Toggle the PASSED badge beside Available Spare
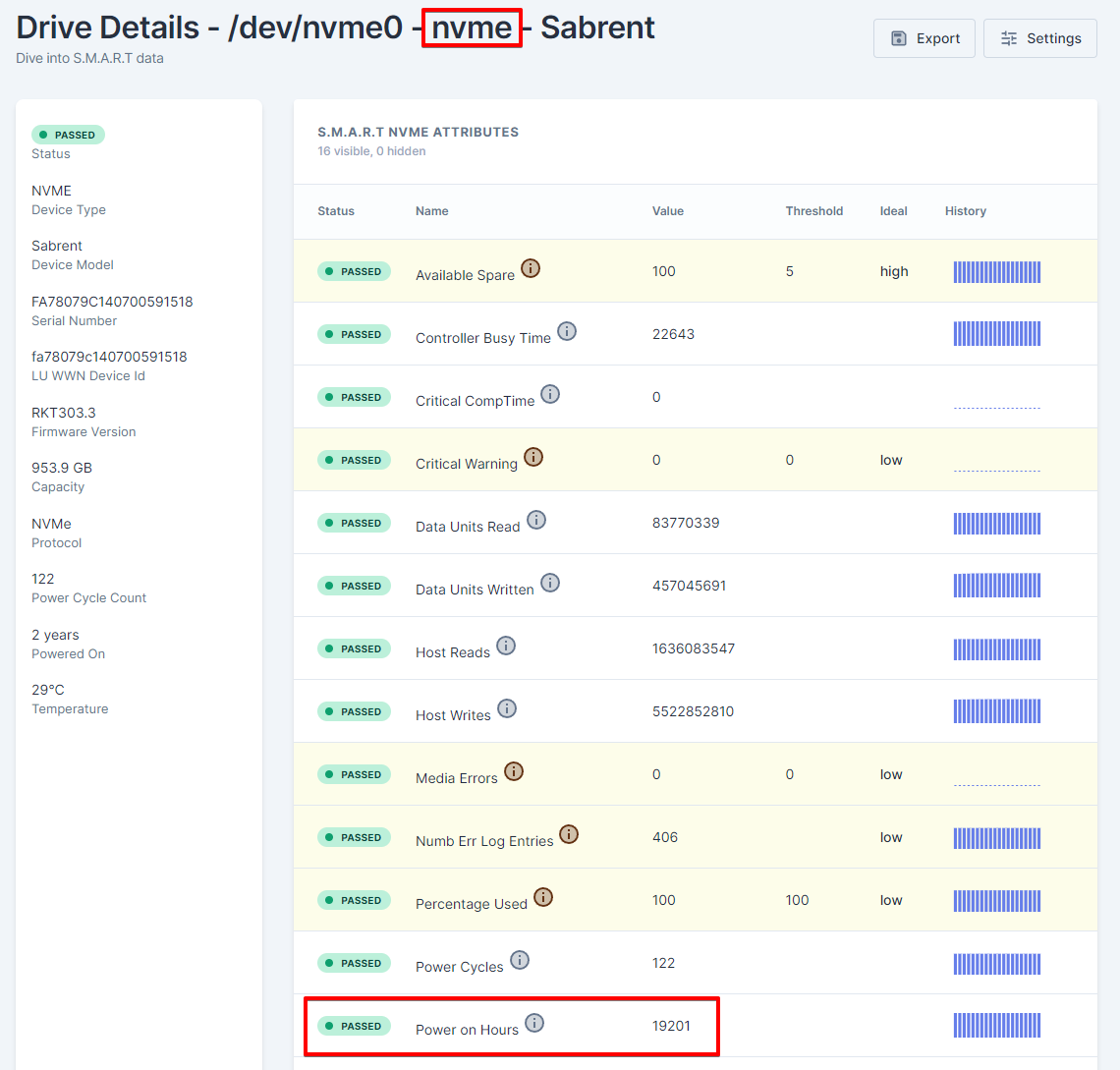The image size is (1120, 1070). pos(354,271)
